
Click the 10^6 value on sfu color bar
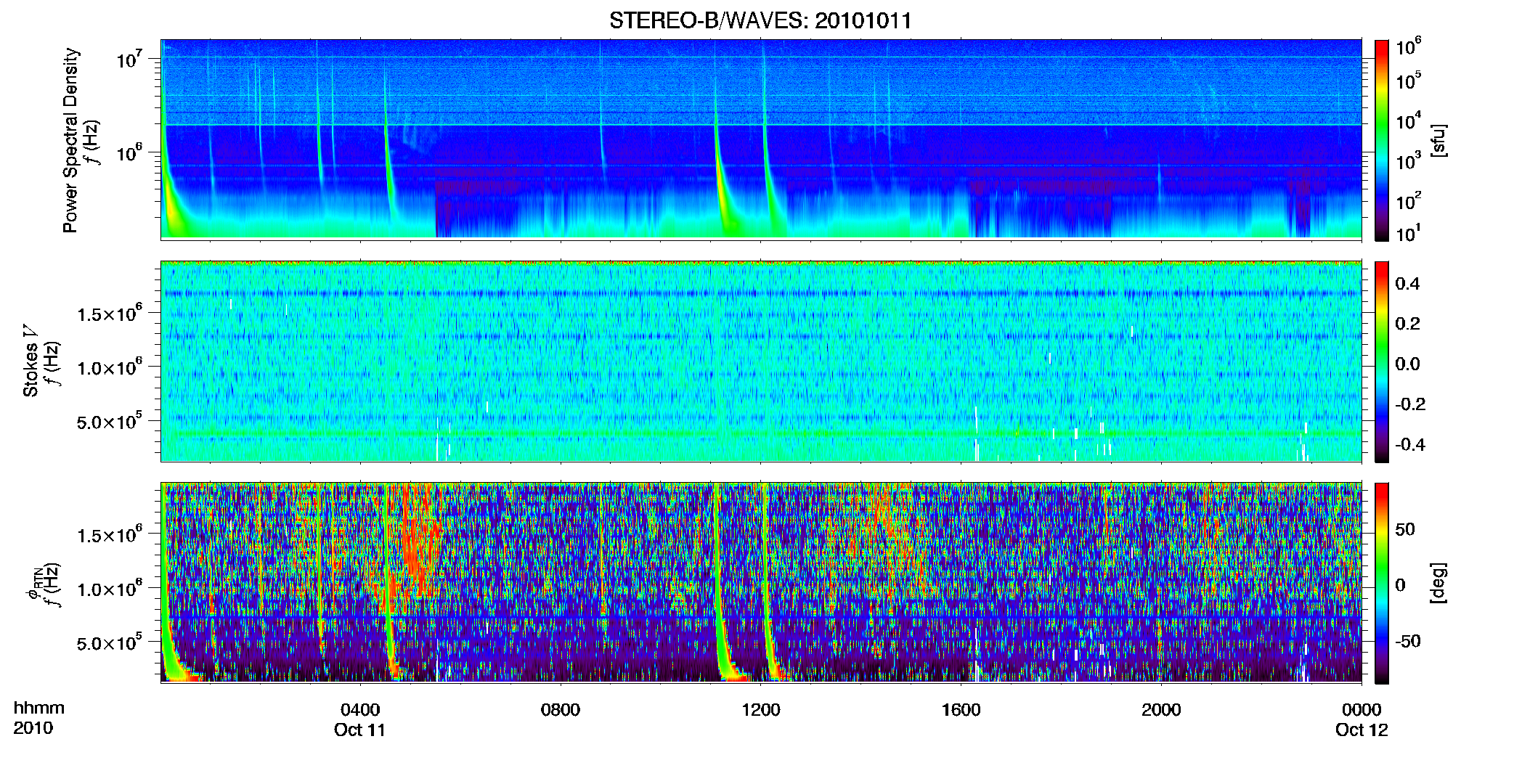(1409, 47)
